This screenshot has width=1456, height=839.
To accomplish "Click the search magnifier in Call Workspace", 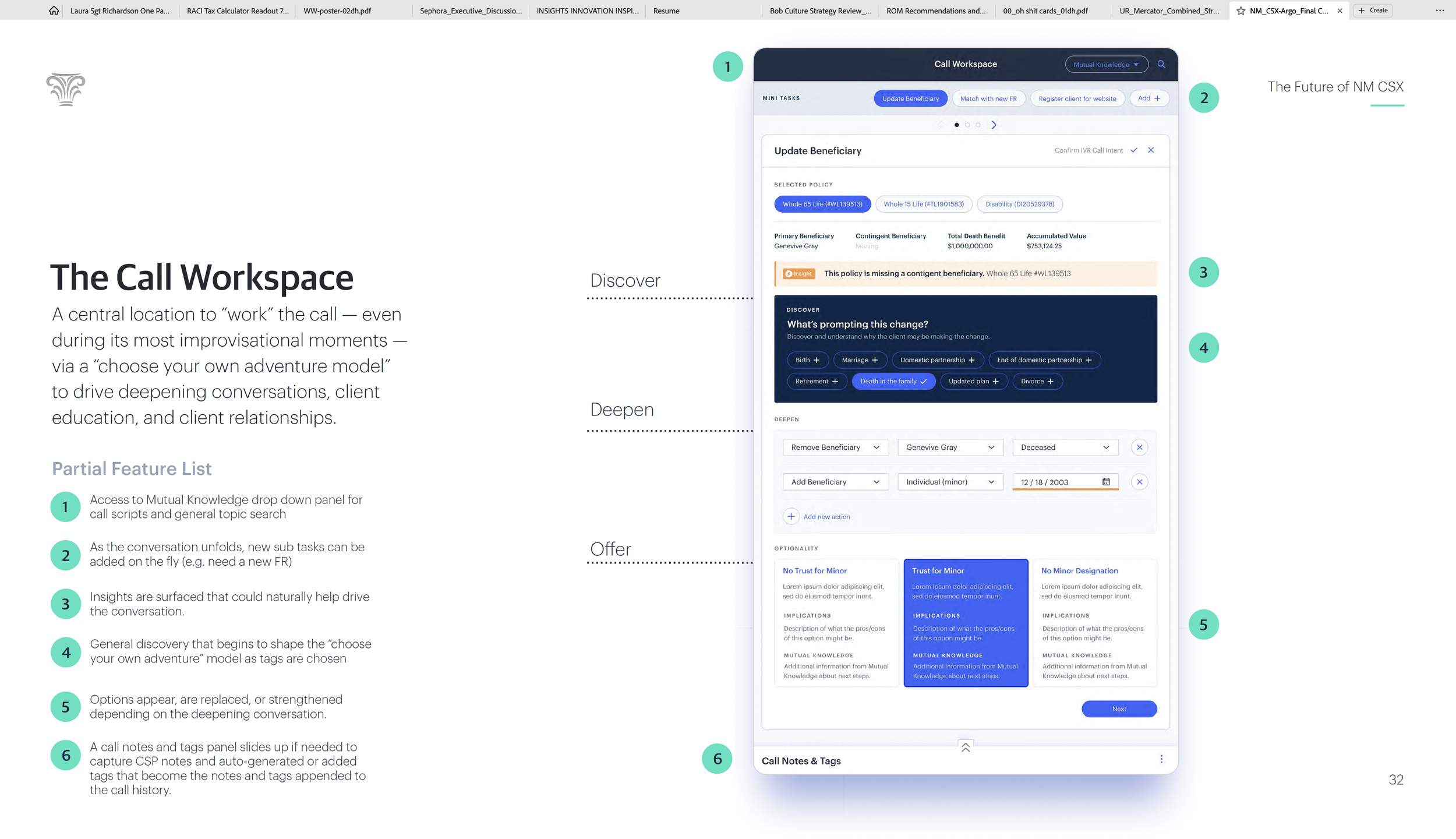I will [1161, 64].
